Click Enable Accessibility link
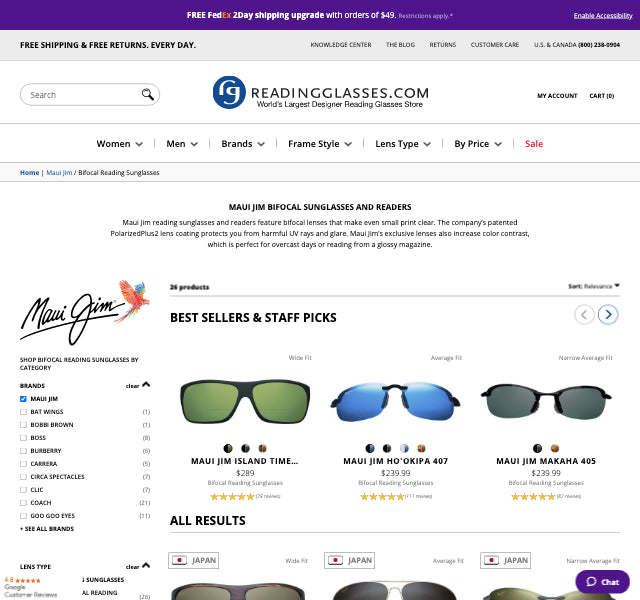640x600 pixels. coord(603,16)
